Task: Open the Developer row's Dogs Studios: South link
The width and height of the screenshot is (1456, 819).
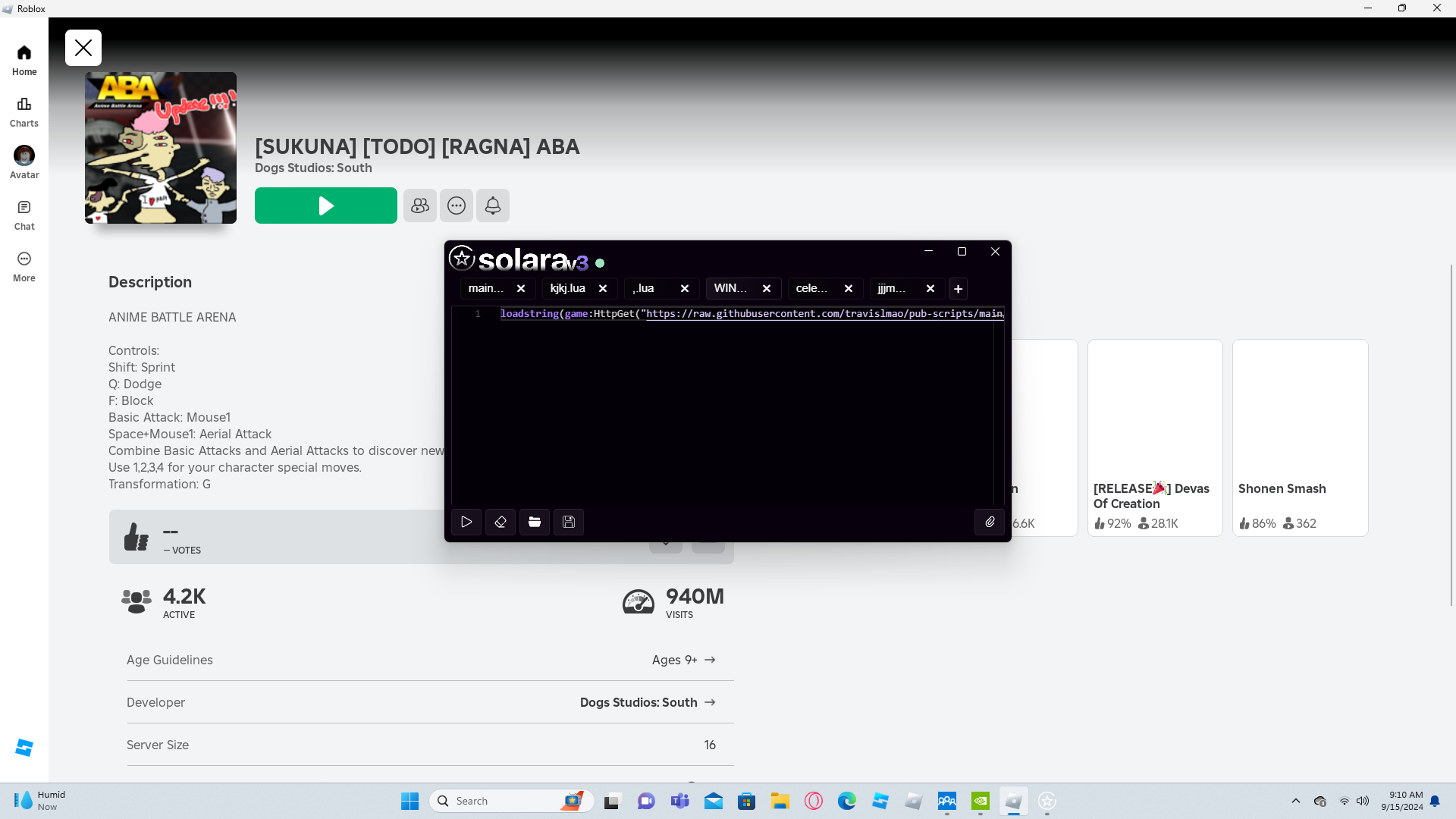Action: point(648,702)
